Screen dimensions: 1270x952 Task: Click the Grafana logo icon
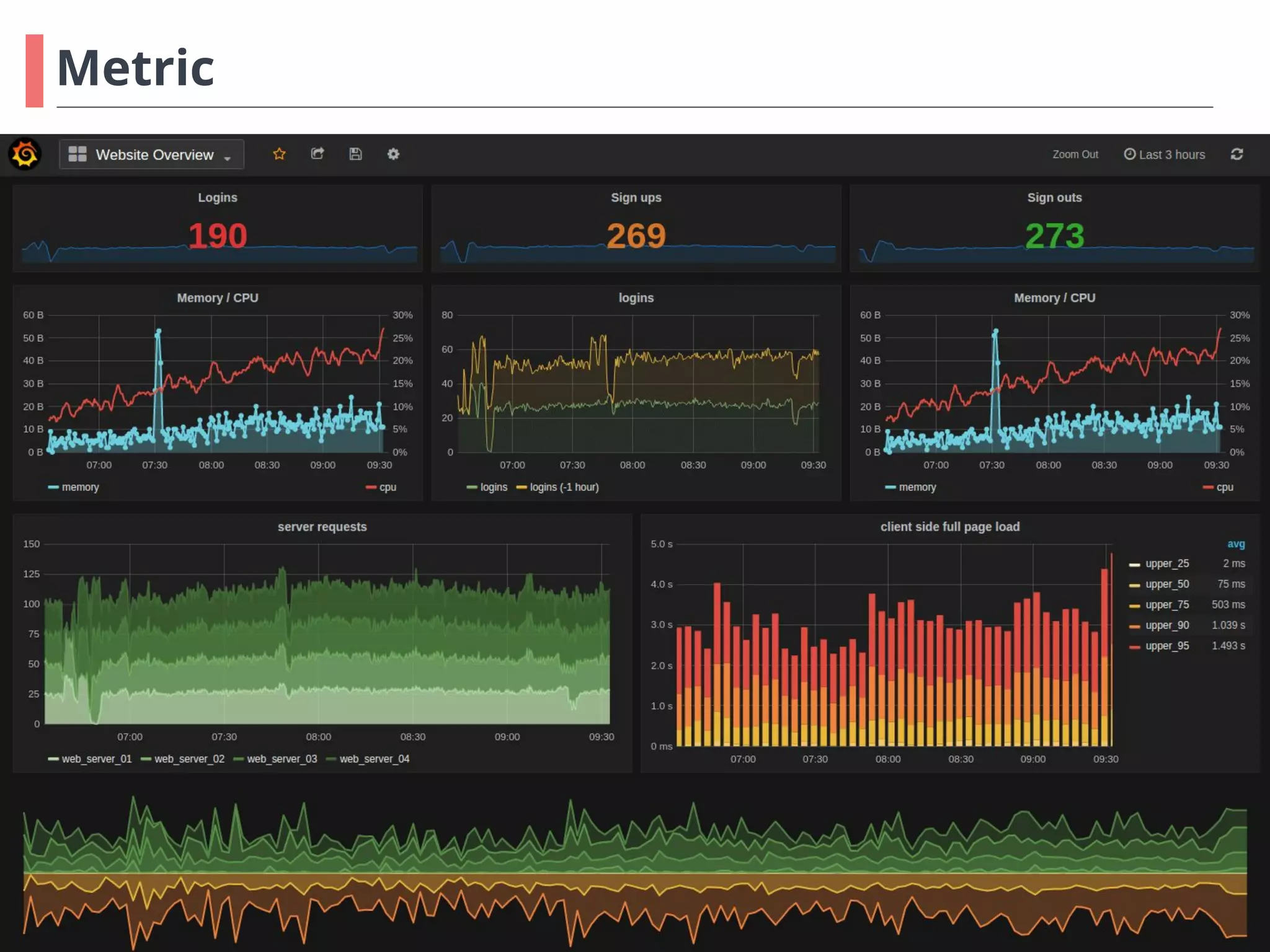25,154
